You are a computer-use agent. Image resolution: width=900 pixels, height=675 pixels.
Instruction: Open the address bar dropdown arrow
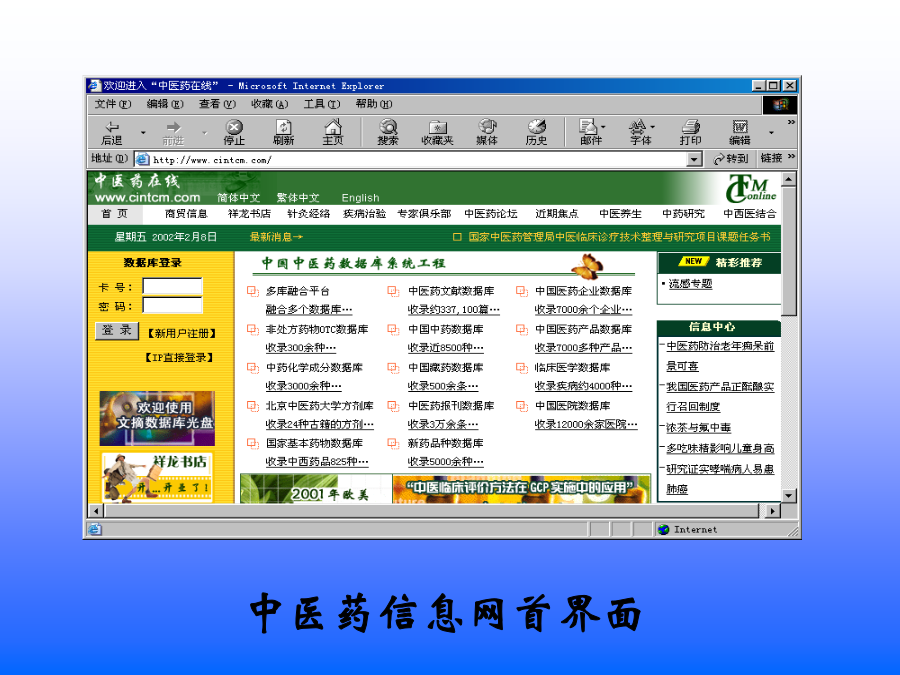pyautogui.click(x=695, y=160)
